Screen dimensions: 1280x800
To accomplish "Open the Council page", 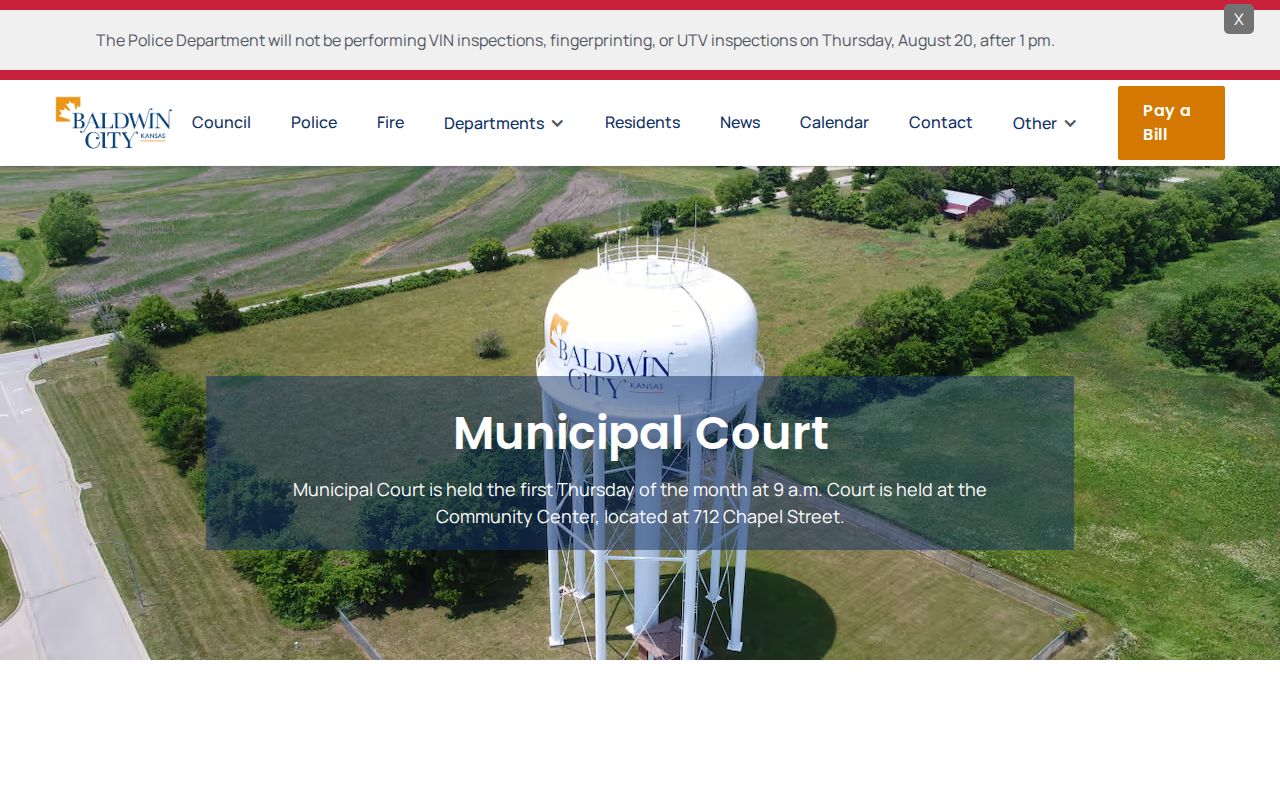I will pos(221,122).
